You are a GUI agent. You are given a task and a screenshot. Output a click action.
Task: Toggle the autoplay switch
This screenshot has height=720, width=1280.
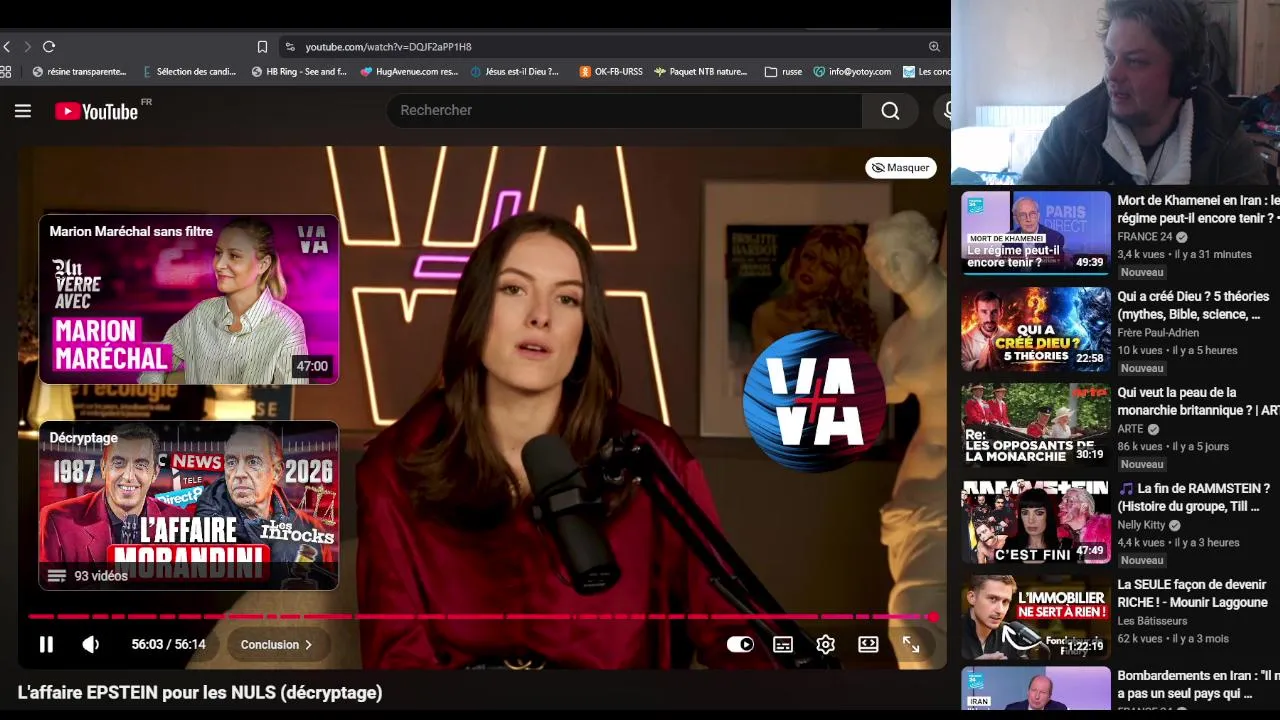(740, 645)
